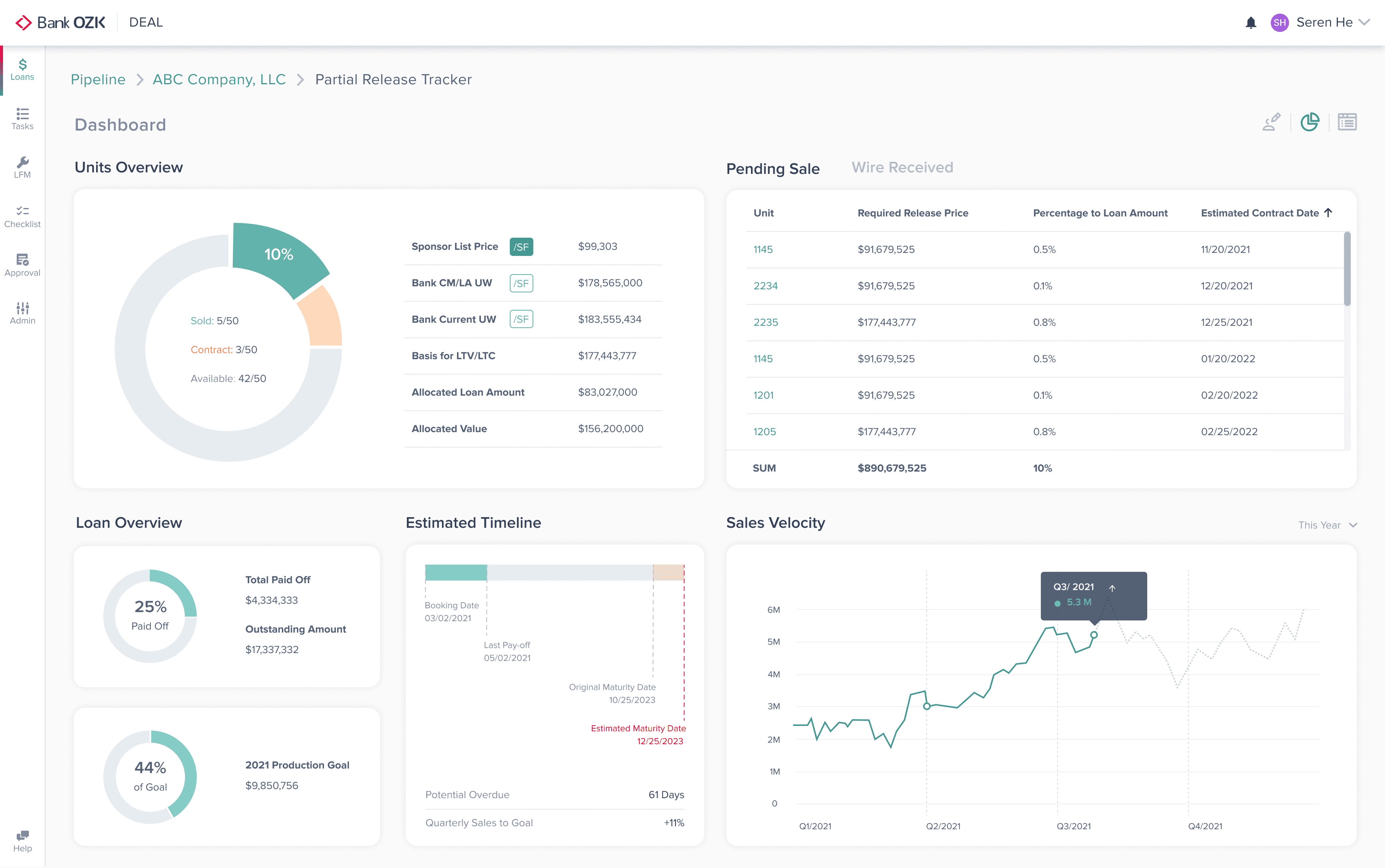Screen dimensions: 1385x868
Task: Select the Pending Sale tab
Action: [772, 169]
